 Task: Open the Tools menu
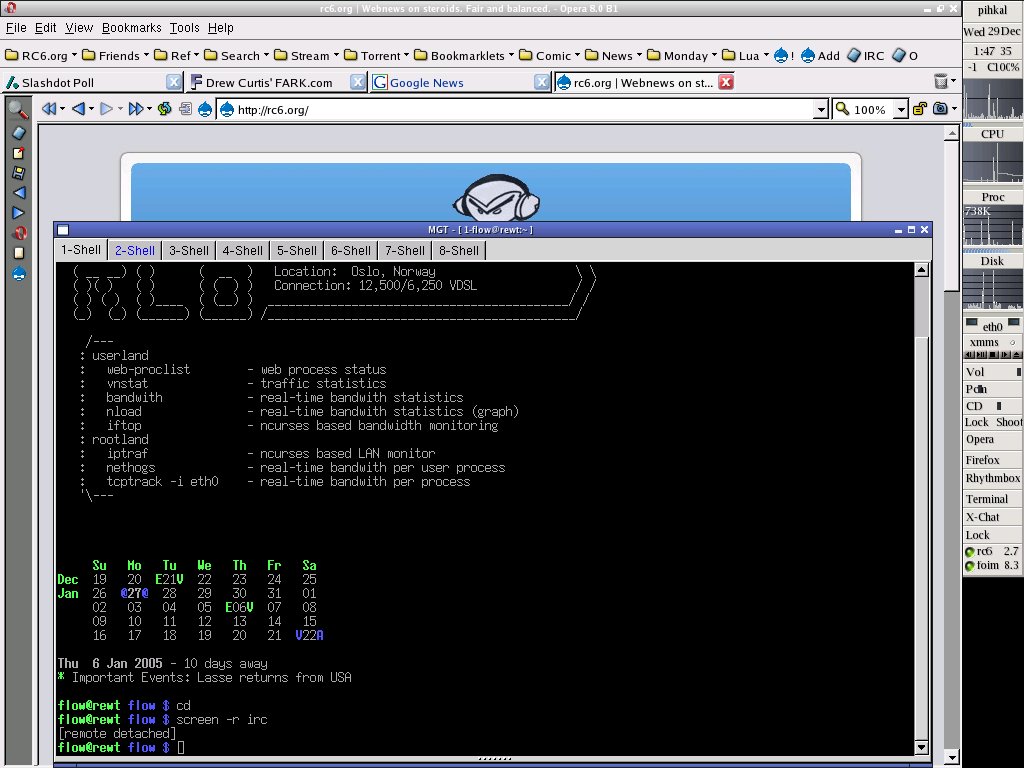[x=184, y=28]
